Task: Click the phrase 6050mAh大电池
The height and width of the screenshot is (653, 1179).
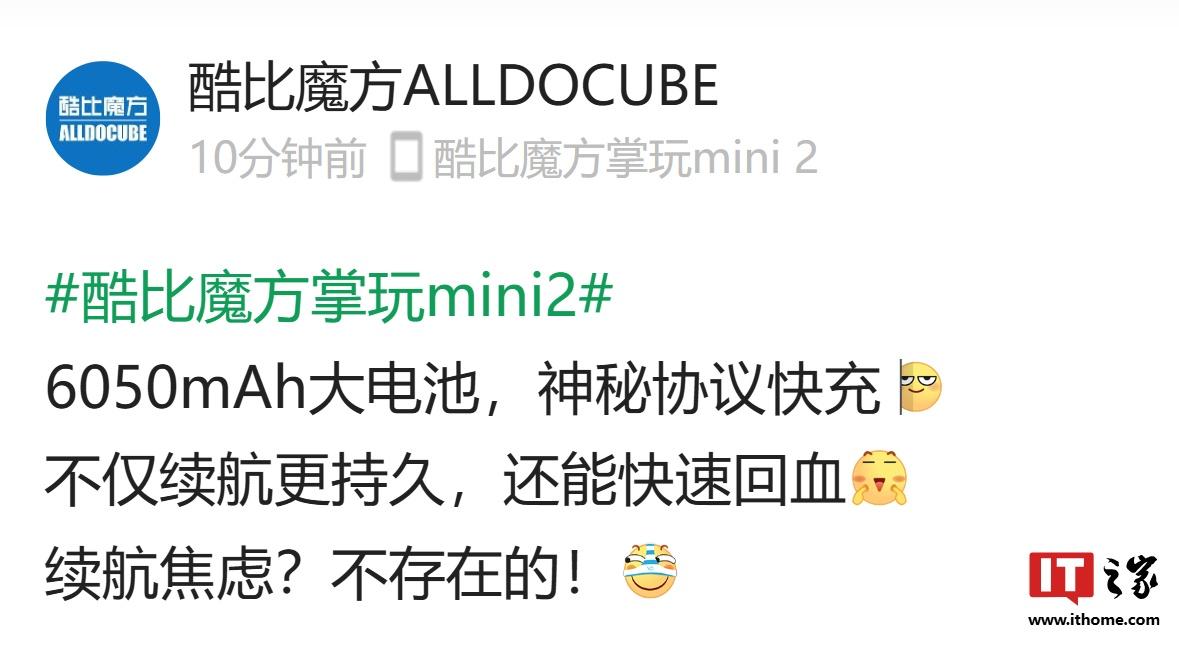Action: tap(262, 389)
